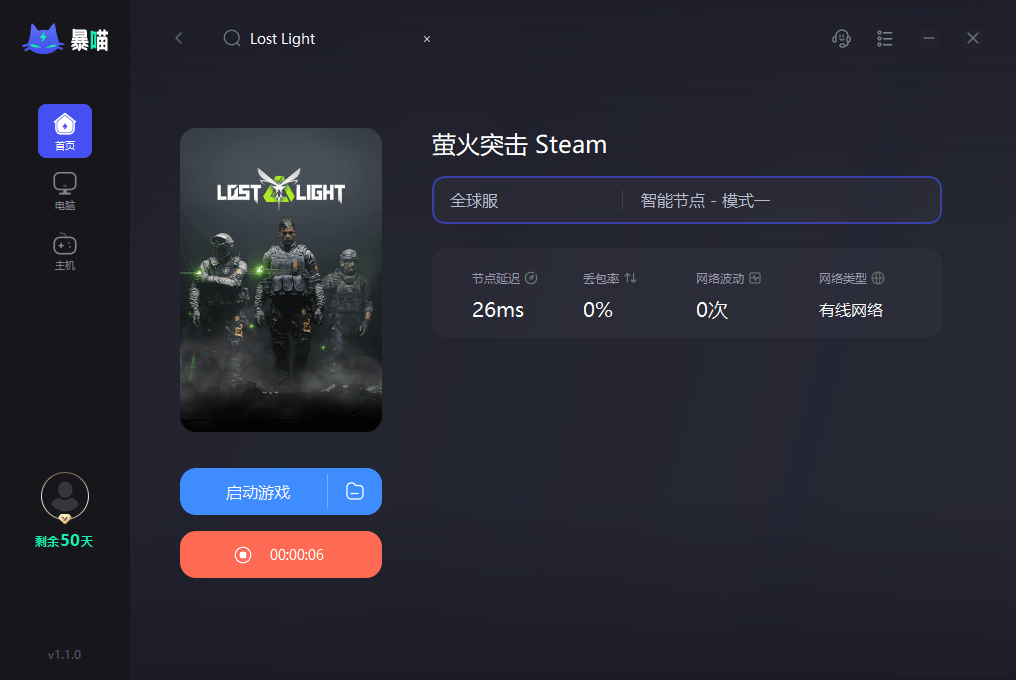The height and width of the screenshot is (680, 1016).
Task: Click the 电脑 monitor icon in sidebar
Action: pos(64,184)
